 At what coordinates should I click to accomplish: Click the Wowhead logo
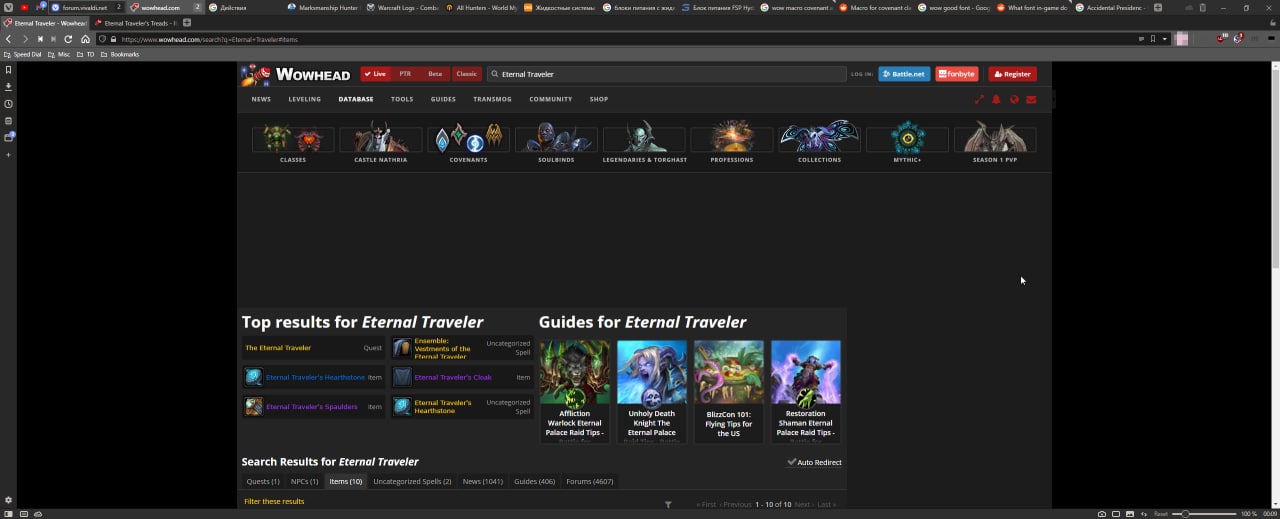[x=296, y=74]
